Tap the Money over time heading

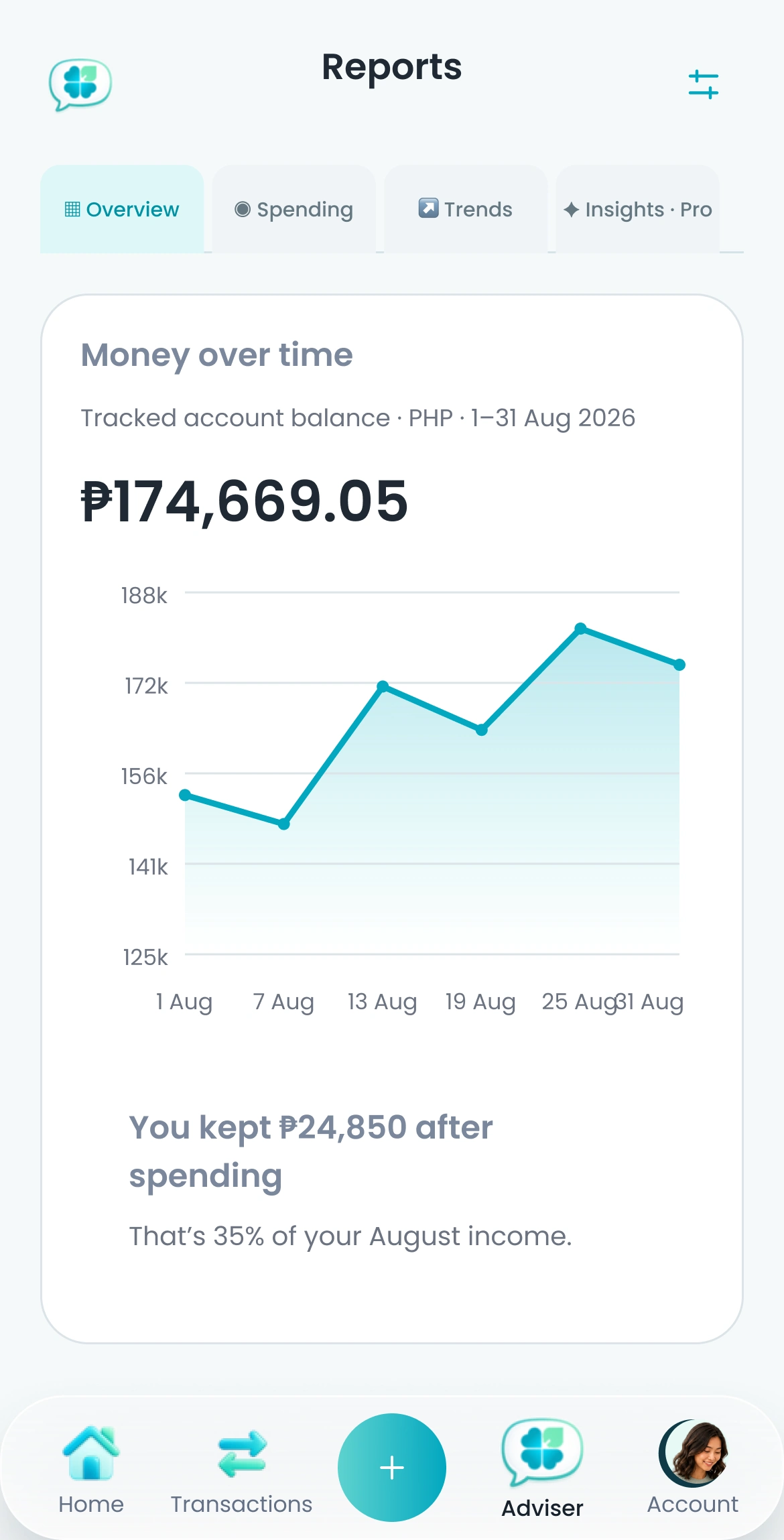point(216,355)
